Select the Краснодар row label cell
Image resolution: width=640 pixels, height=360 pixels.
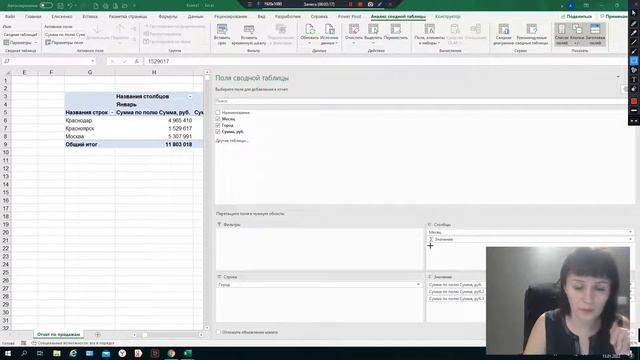[x=89, y=120]
